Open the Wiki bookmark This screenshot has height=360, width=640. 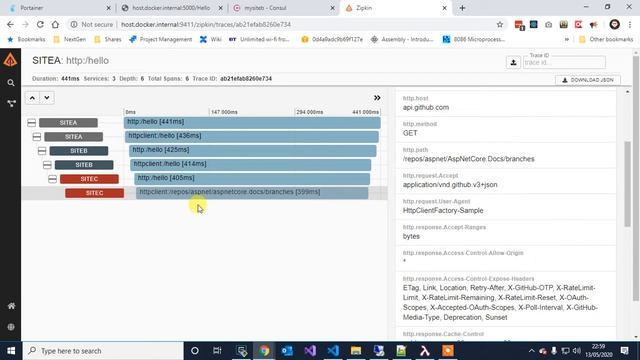[x=211, y=39]
